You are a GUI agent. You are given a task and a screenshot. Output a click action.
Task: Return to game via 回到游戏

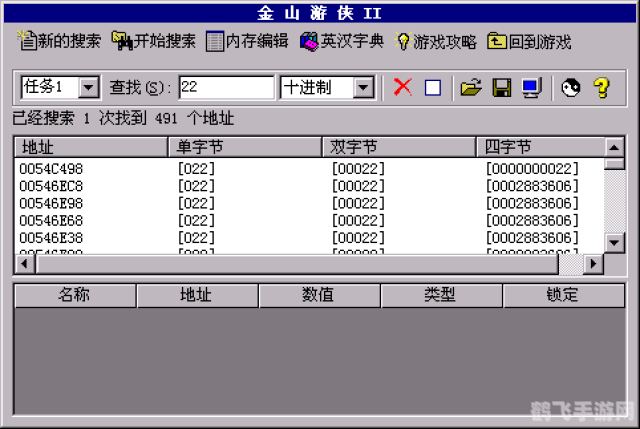529,41
